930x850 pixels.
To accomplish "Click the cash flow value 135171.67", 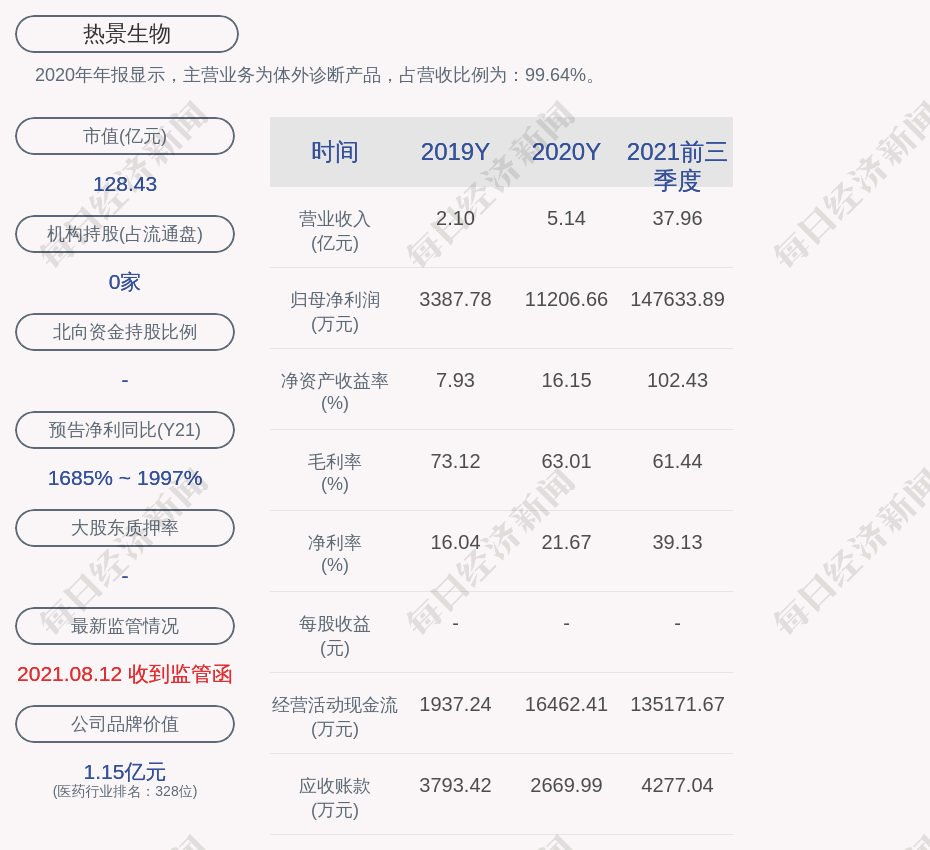I will 677,704.
